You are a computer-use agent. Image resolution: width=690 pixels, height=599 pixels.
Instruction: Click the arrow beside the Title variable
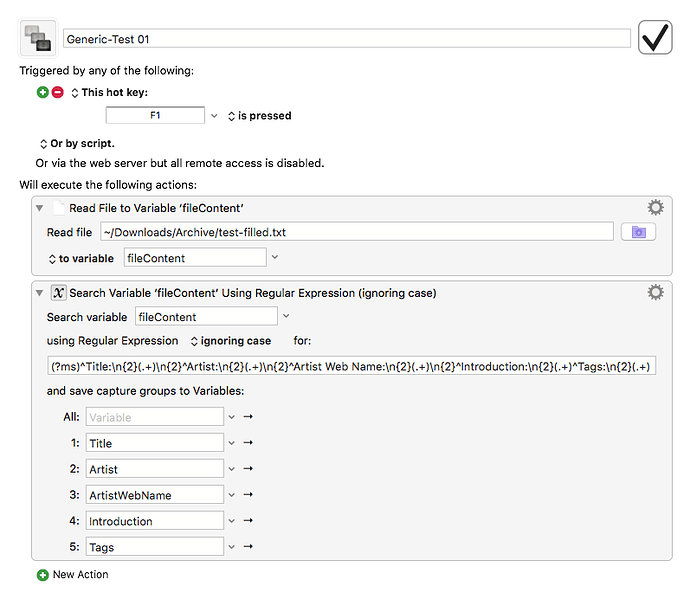click(x=248, y=443)
